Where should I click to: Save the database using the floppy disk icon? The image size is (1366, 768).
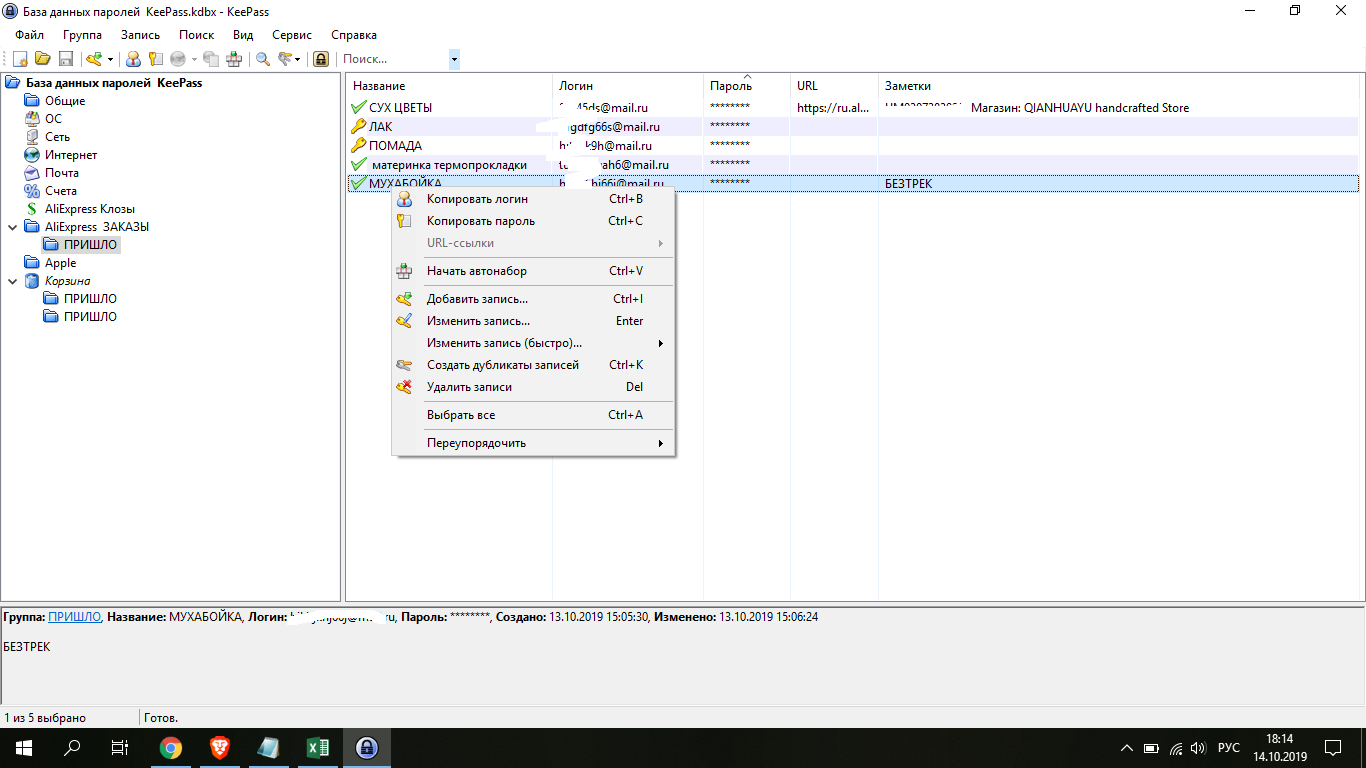tap(66, 59)
